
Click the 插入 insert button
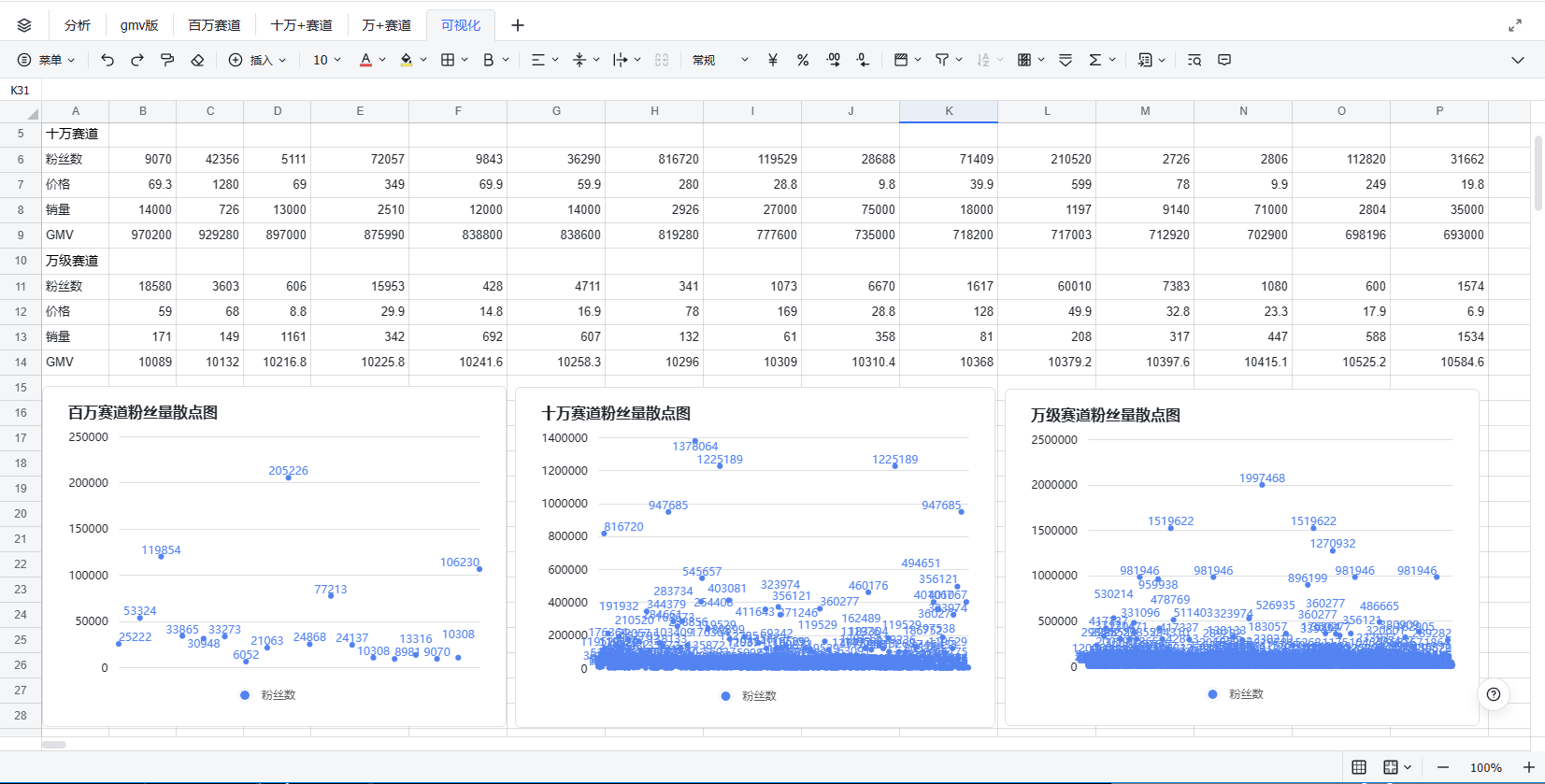pos(258,60)
